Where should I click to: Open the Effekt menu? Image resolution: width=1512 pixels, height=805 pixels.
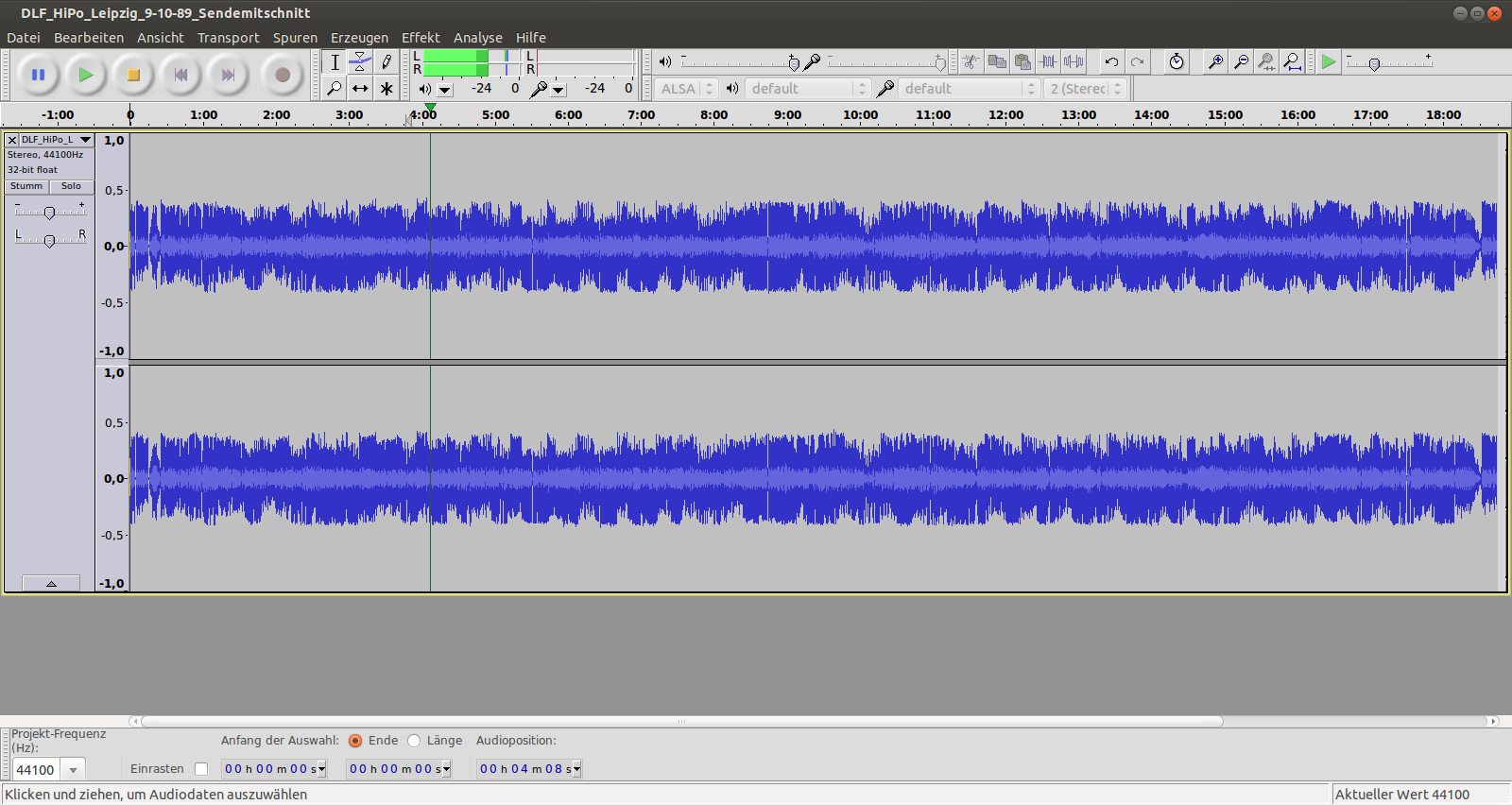pos(421,38)
